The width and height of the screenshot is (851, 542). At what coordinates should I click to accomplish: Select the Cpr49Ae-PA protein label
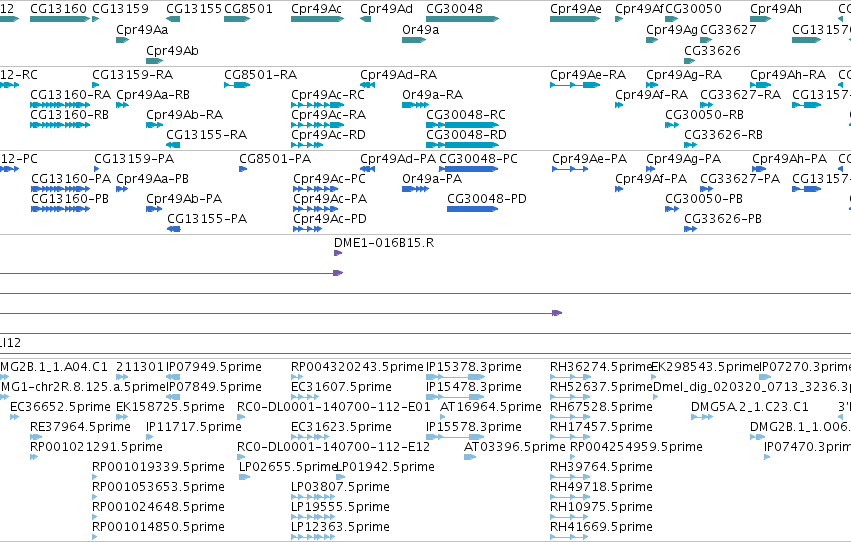tap(589, 159)
